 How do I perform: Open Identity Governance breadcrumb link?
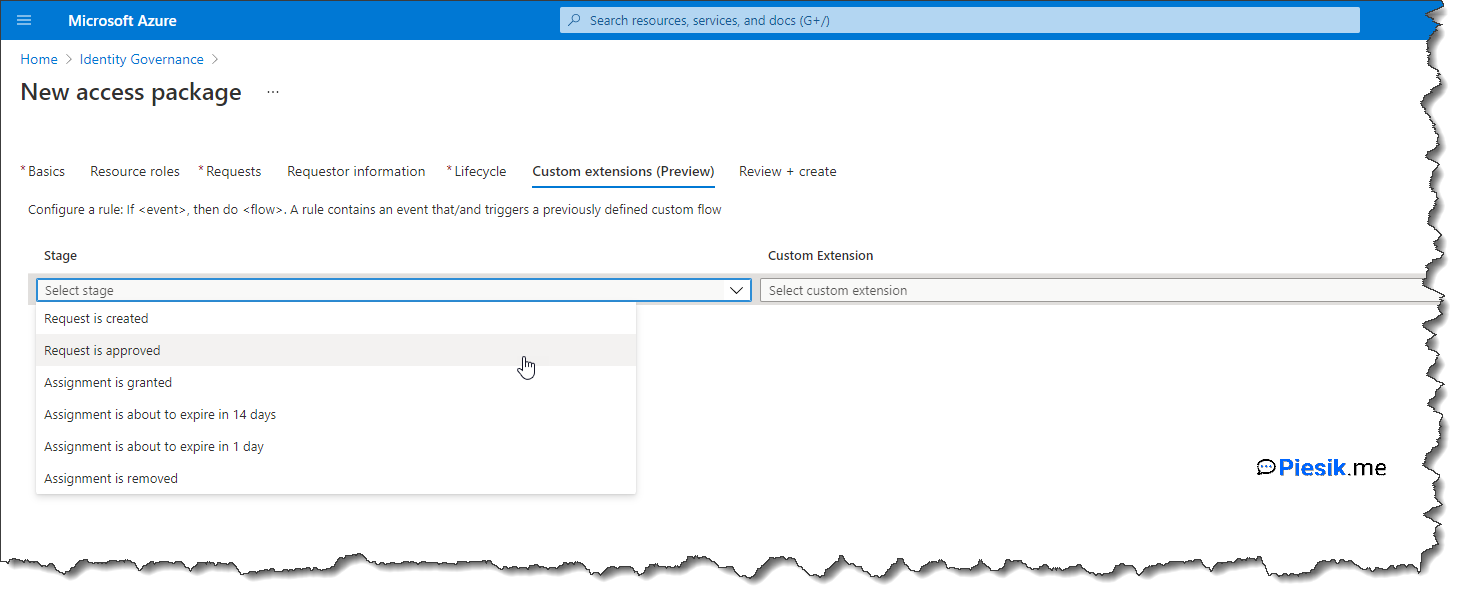click(x=141, y=59)
